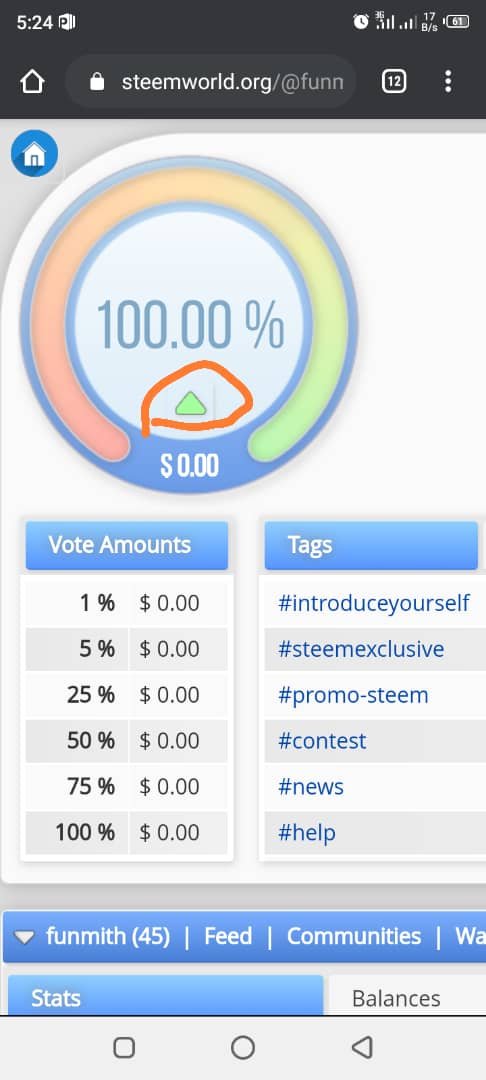Image resolution: width=486 pixels, height=1080 pixels.
Task: Tap the browser home icon
Action: pyautogui.click(x=32, y=83)
